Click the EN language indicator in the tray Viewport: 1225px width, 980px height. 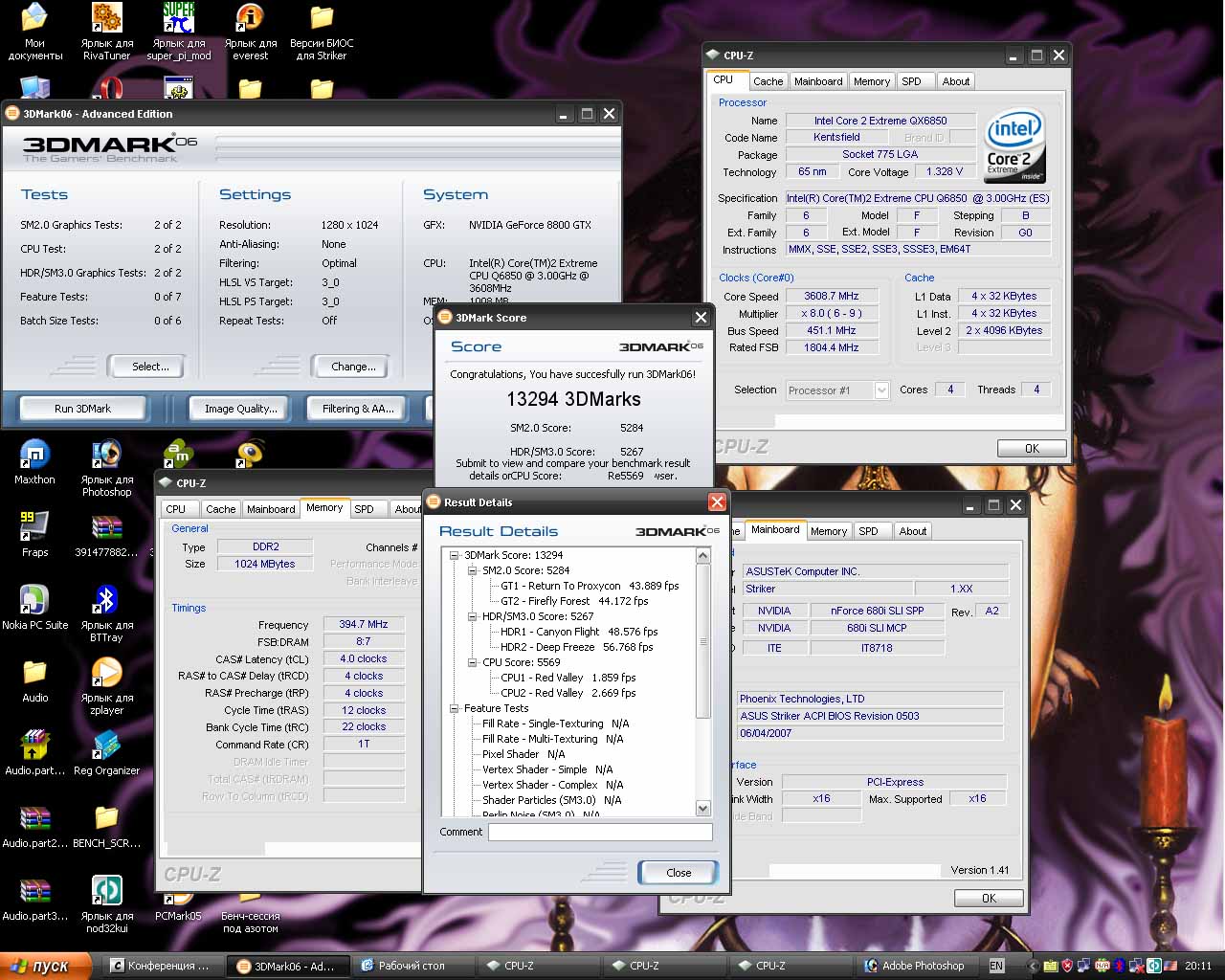coord(996,966)
